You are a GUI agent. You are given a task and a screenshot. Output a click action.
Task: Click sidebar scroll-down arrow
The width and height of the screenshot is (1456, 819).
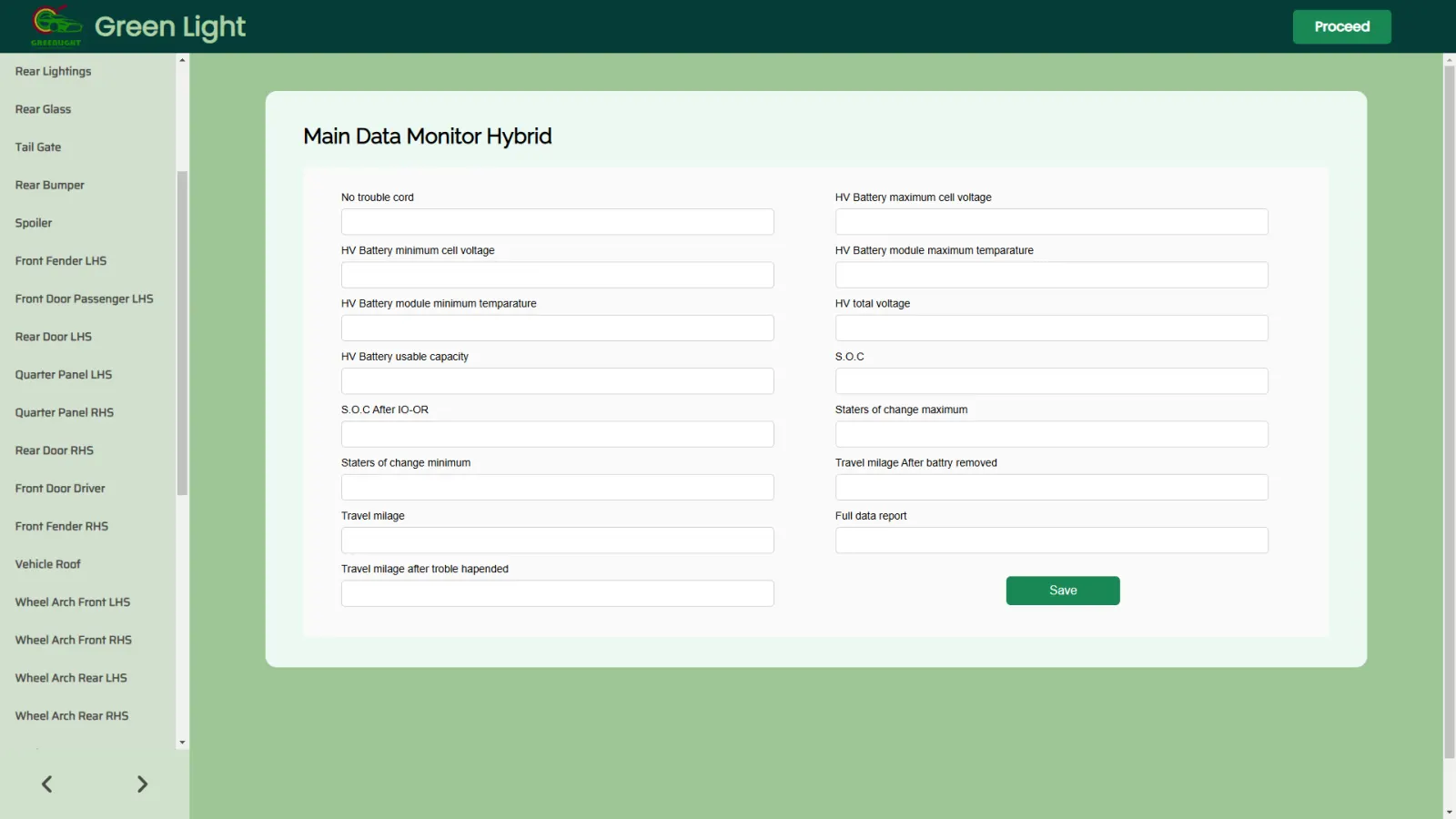pyautogui.click(x=182, y=743)
